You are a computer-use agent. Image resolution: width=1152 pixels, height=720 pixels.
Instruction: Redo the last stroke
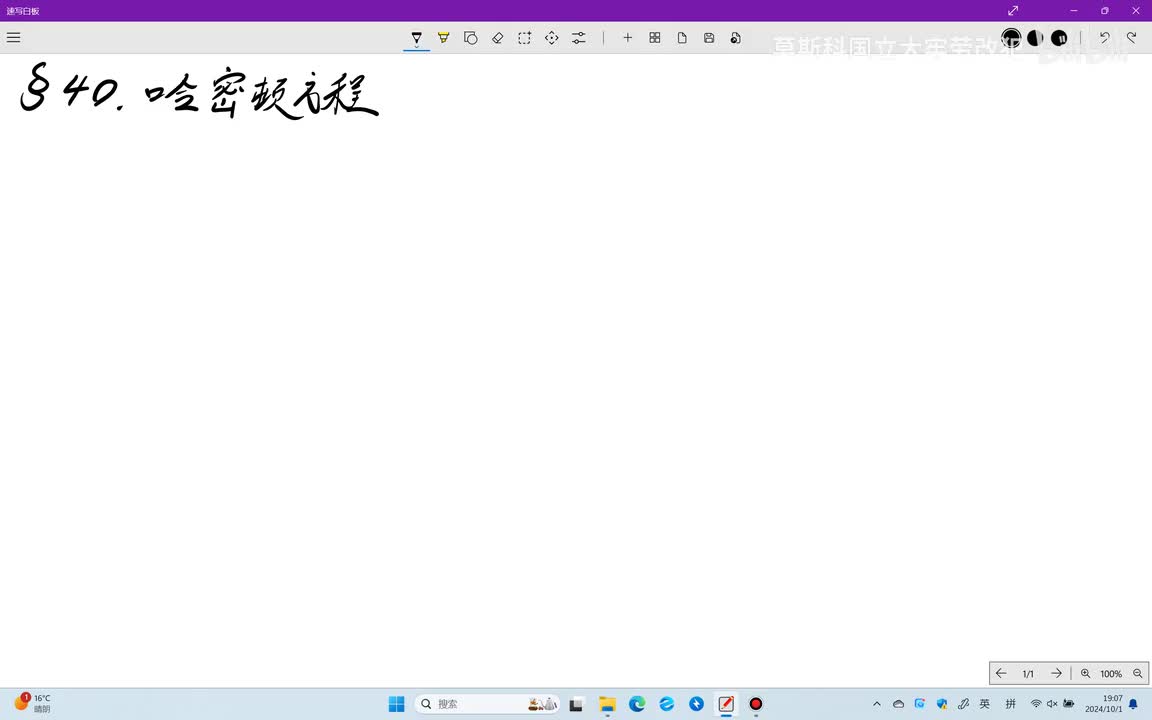click(x=1131, y=37)
